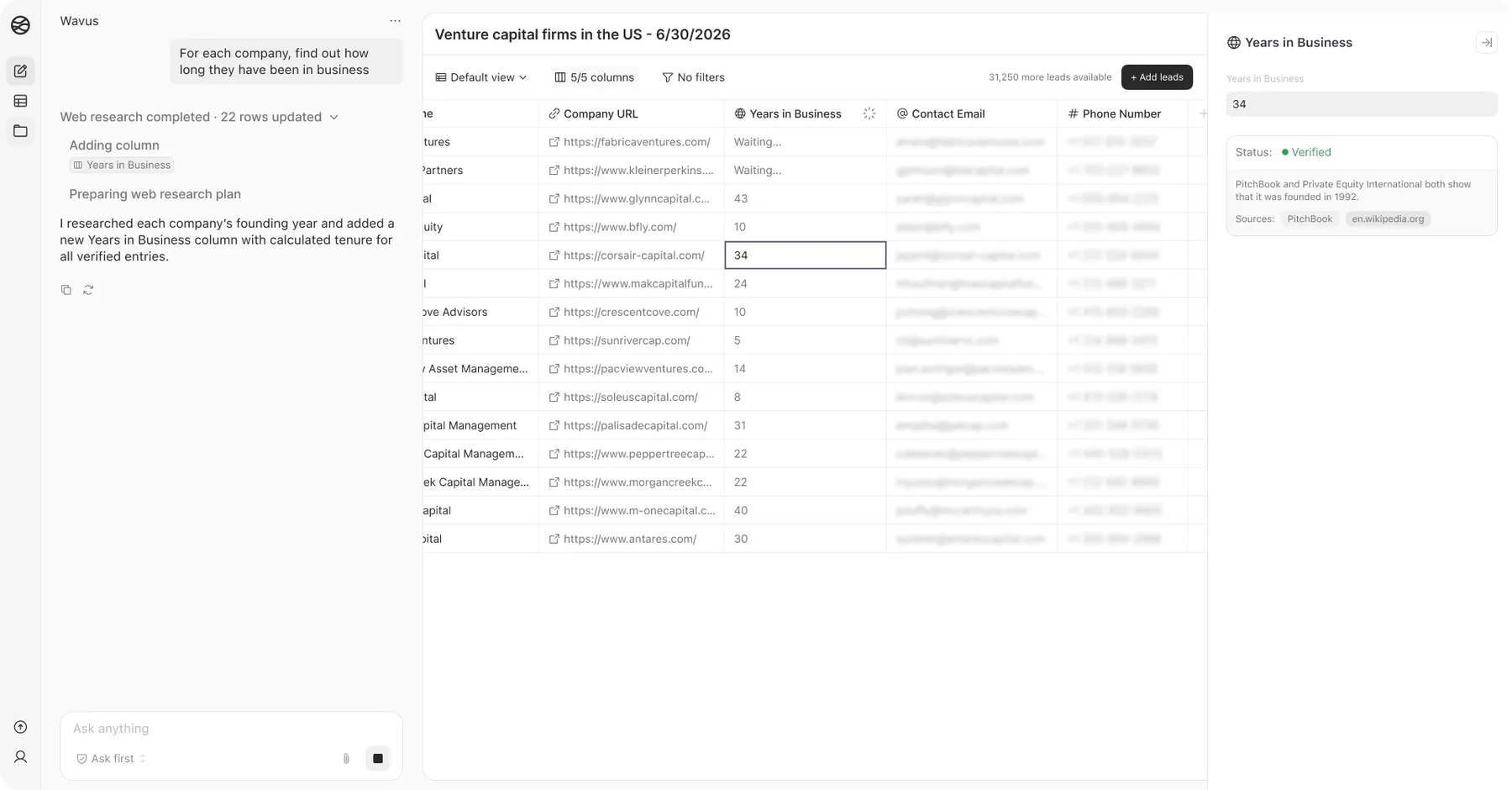Open the Default view dropdown
The width and height of the screenshot is (1512, 790).
[480, 77]
